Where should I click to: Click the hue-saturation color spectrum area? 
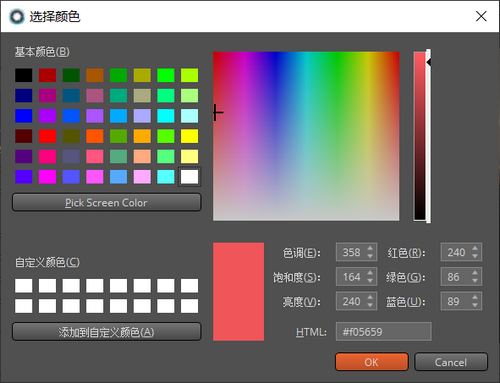point(306,136)
